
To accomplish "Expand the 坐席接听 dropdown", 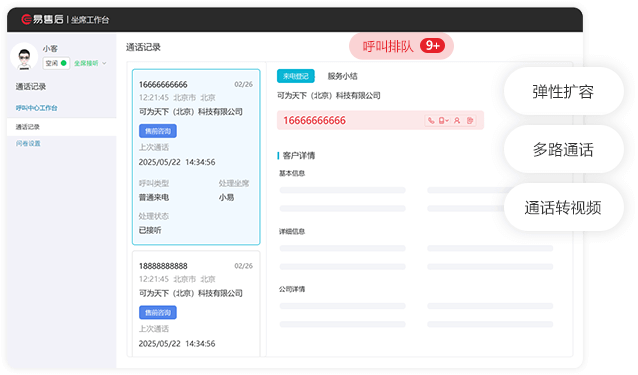I will (x=90, y=63).
